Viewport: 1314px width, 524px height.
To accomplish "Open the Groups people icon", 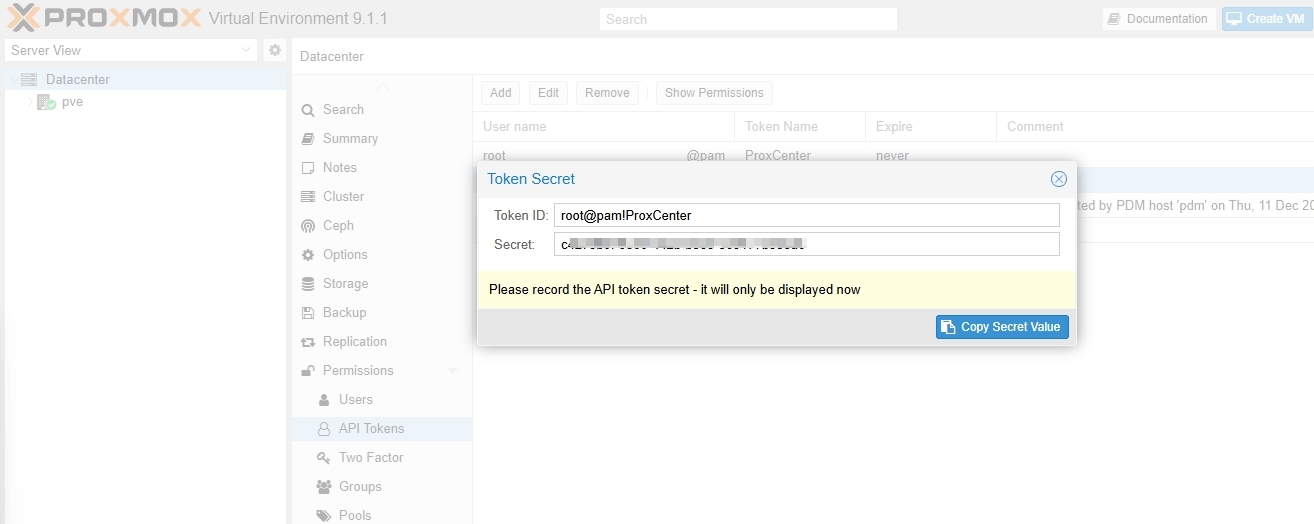I will (x=323, y=487).
